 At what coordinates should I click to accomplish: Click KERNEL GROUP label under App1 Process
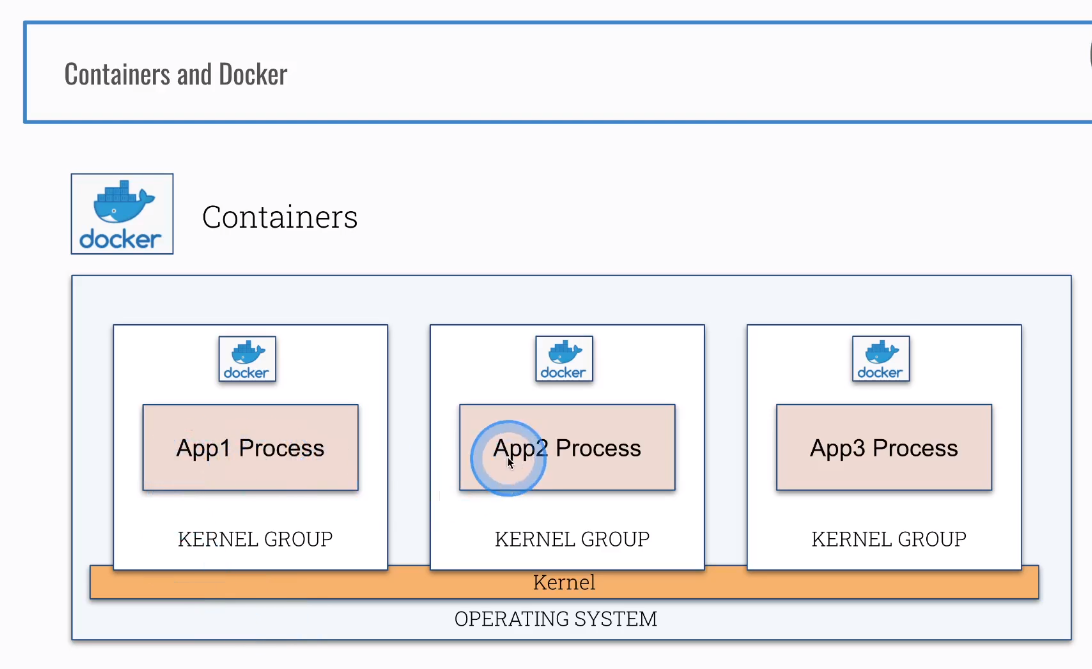click(255, 539)
